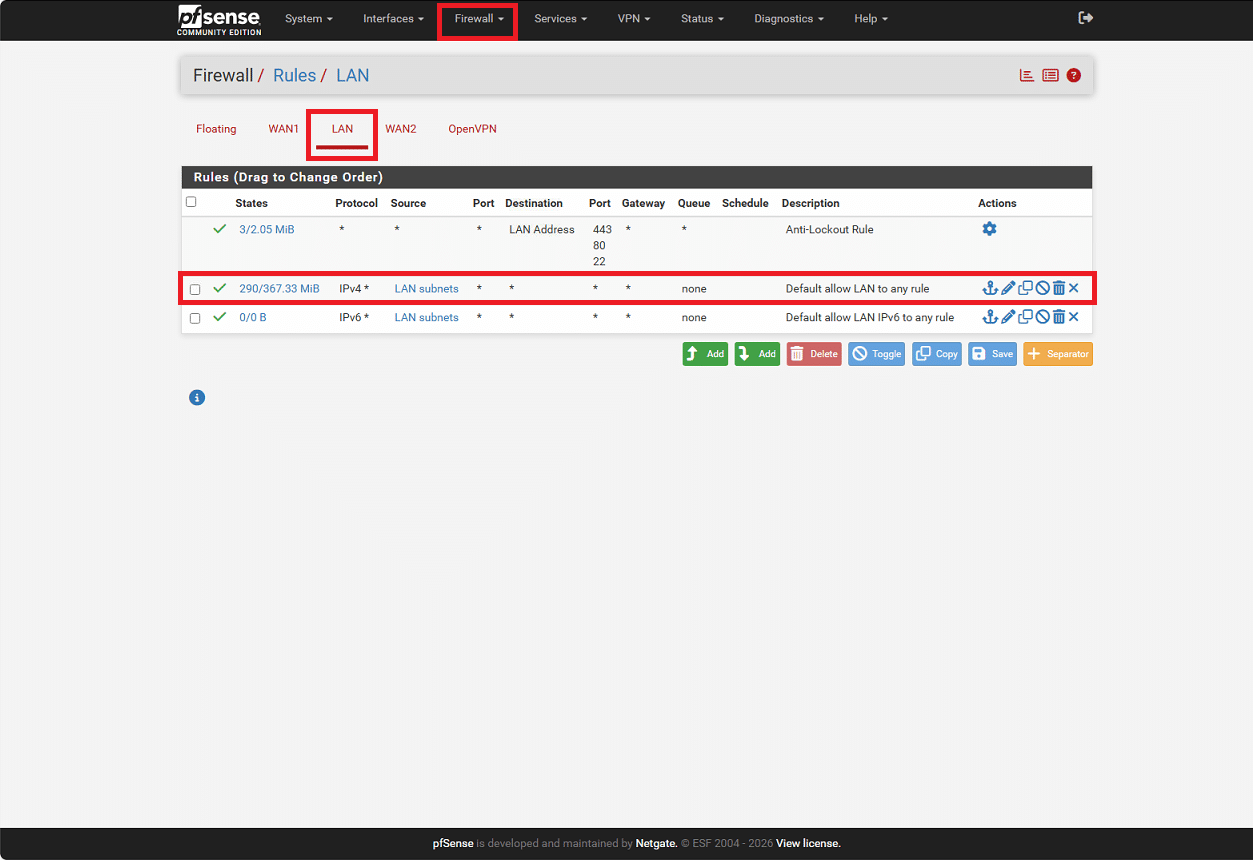The image size is (1253, 860).
Task: Switch to the WAN1 rules tab
Action: 283,129
